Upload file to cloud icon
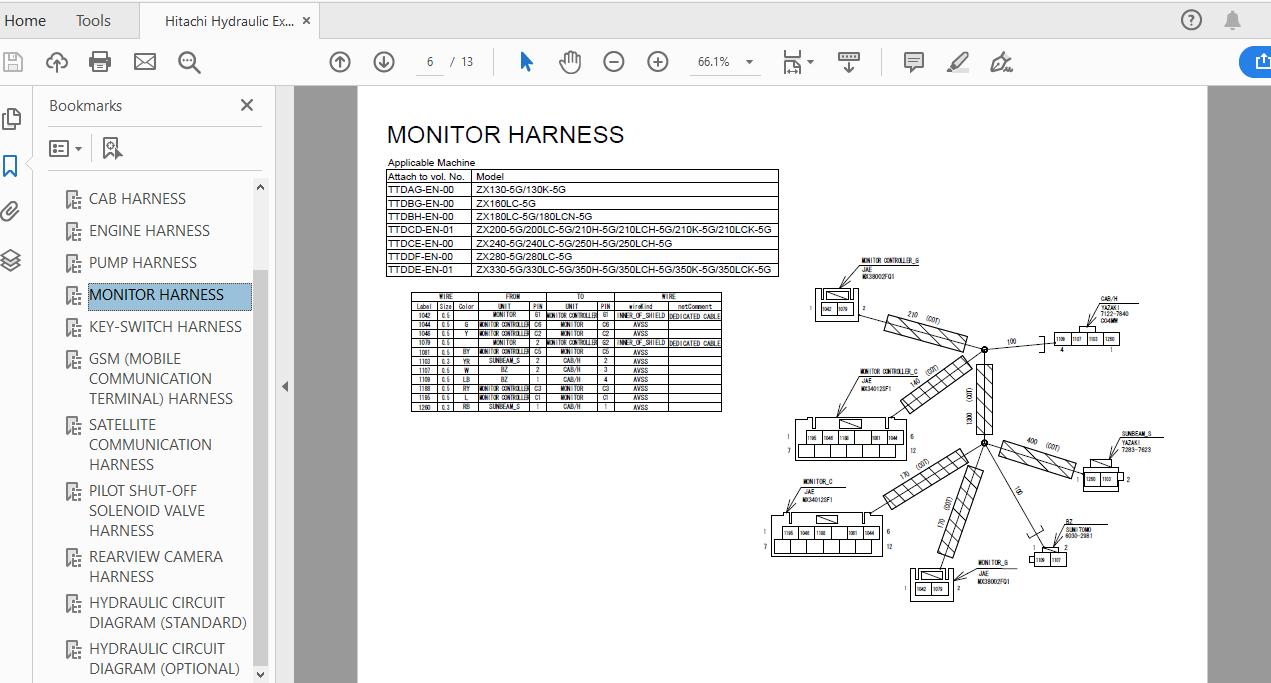 pyautogui.click(x=57, y=62)
